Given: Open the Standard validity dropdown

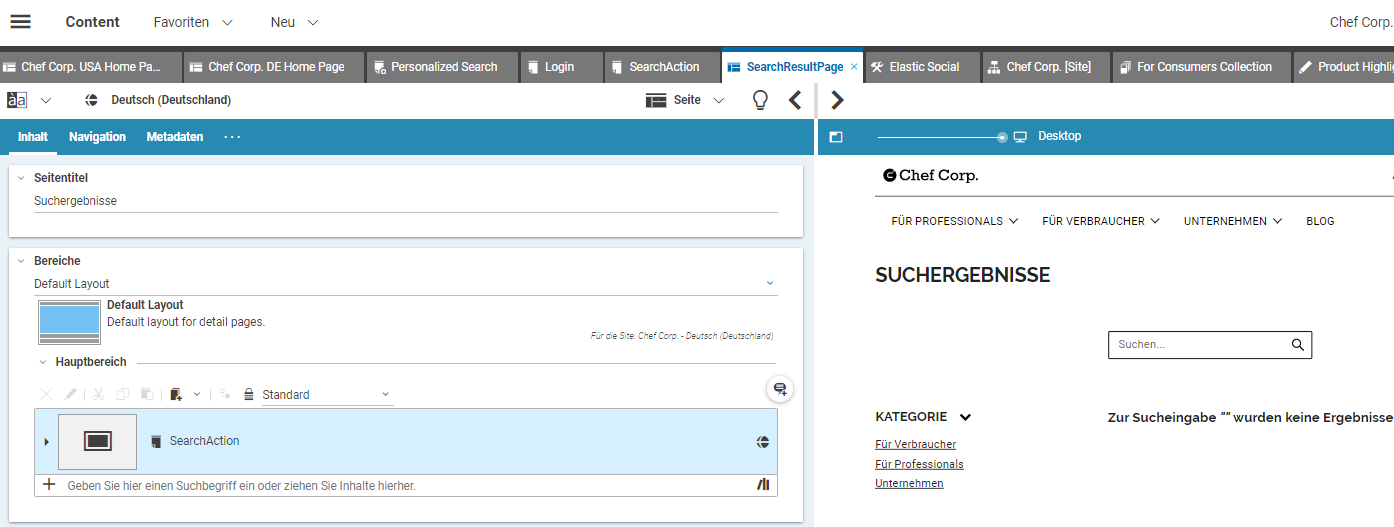Looking at the screenshot, I should 385,395.
